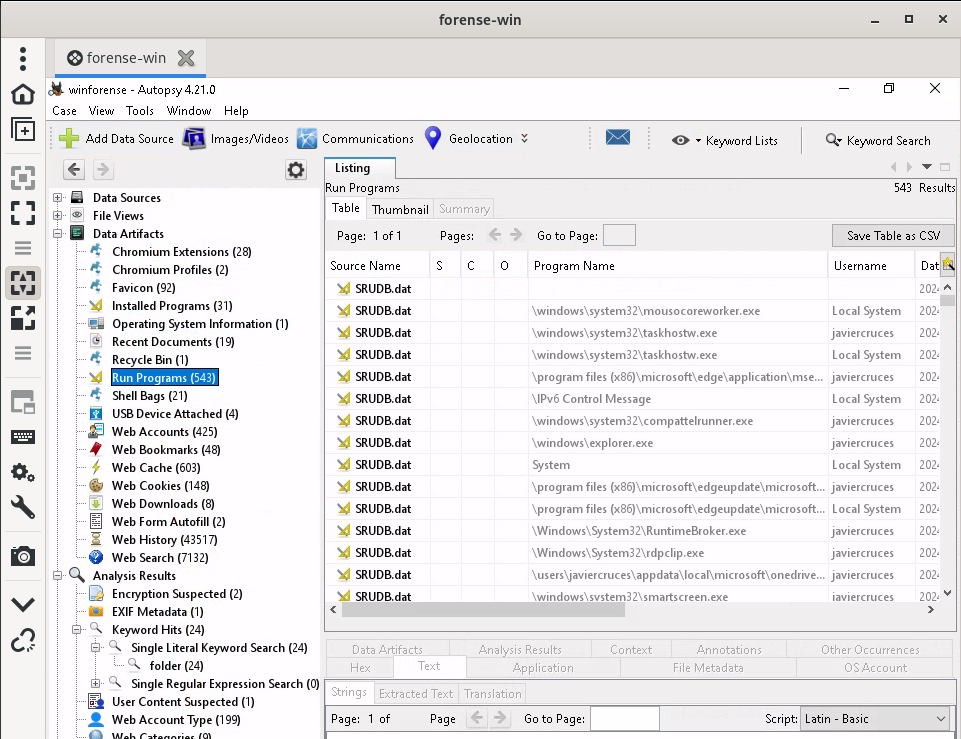
Task: Open the Window menu
Action: coord(189,111)
